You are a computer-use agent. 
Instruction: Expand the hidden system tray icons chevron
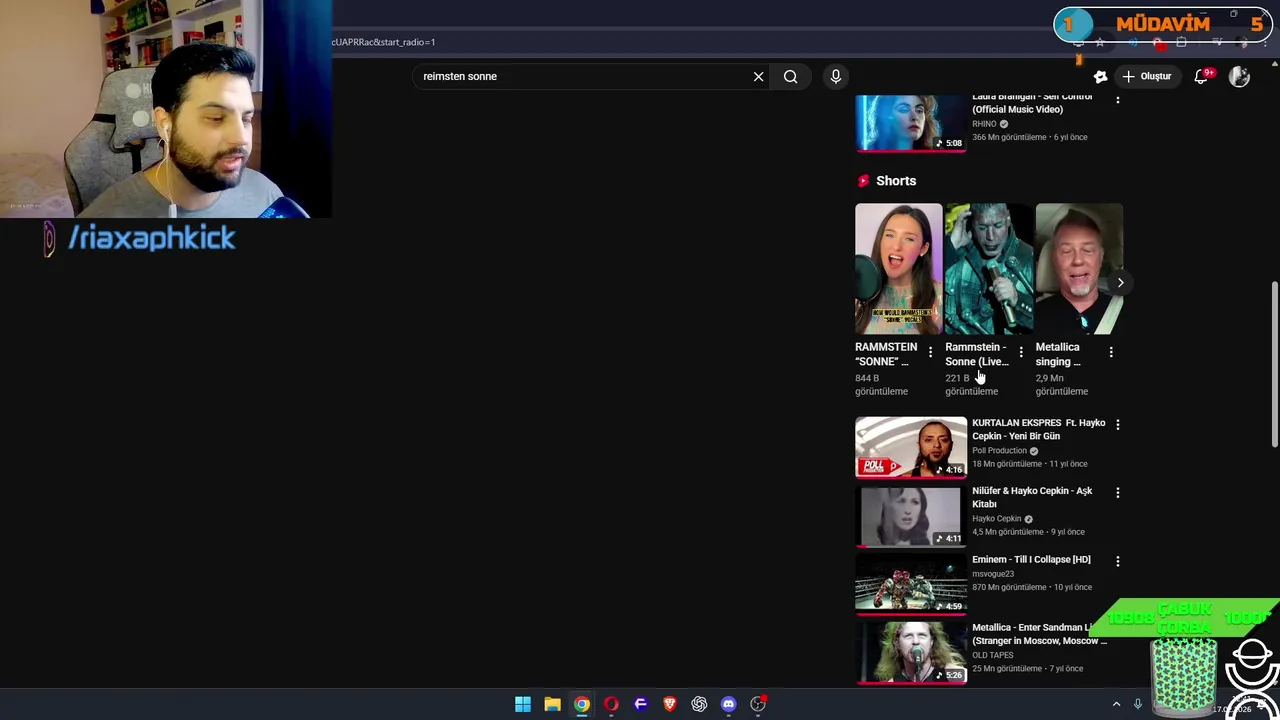pyautogui.click(x=1116, y=704)
